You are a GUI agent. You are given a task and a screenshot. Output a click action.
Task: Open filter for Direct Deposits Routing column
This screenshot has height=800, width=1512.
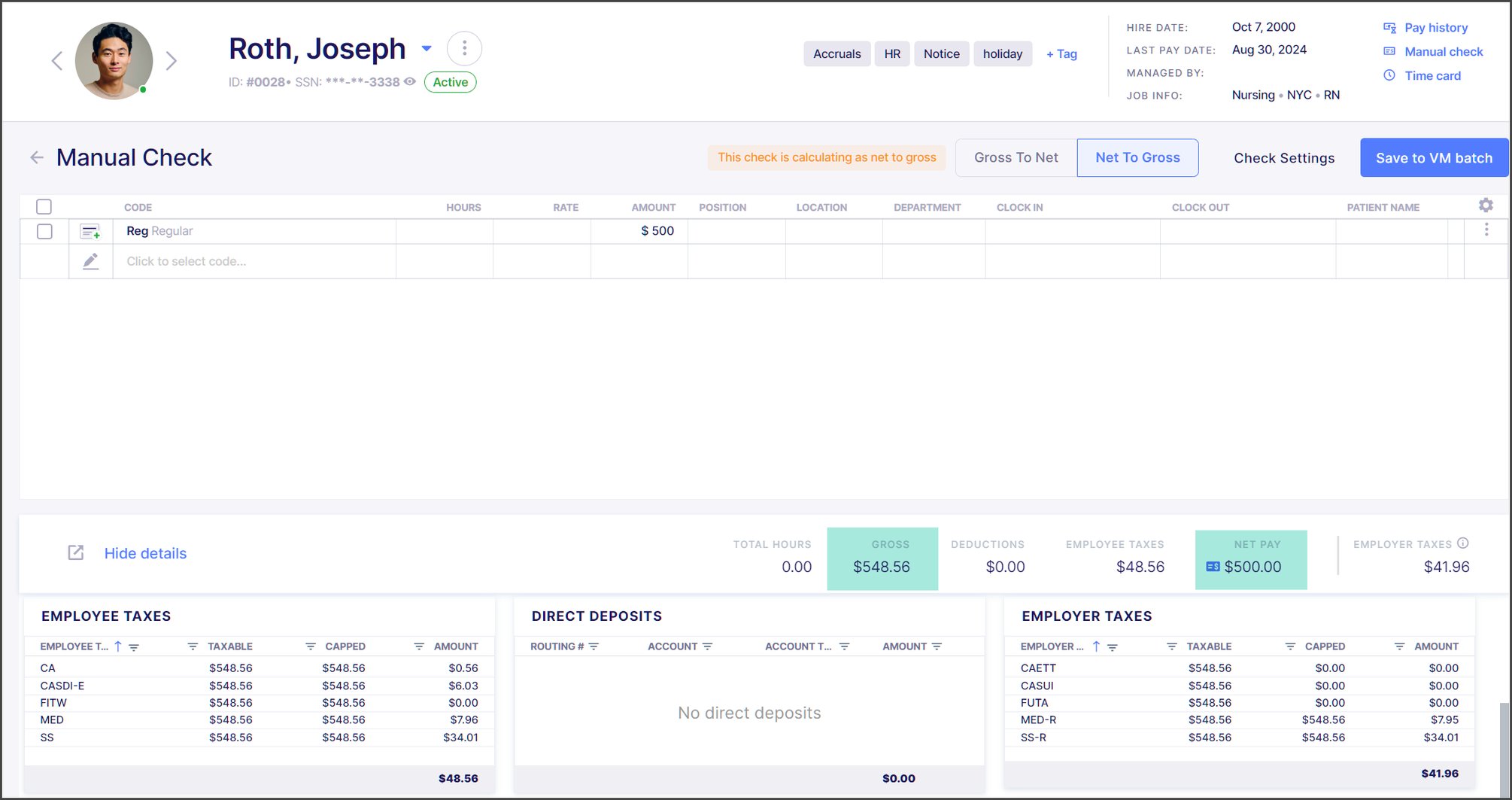(594, 646)
